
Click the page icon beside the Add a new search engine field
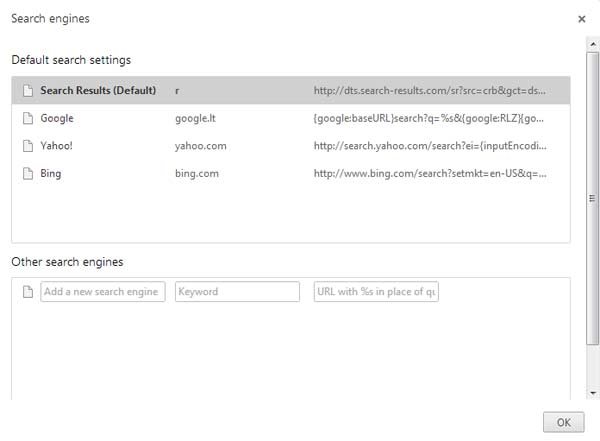point(28,292)
